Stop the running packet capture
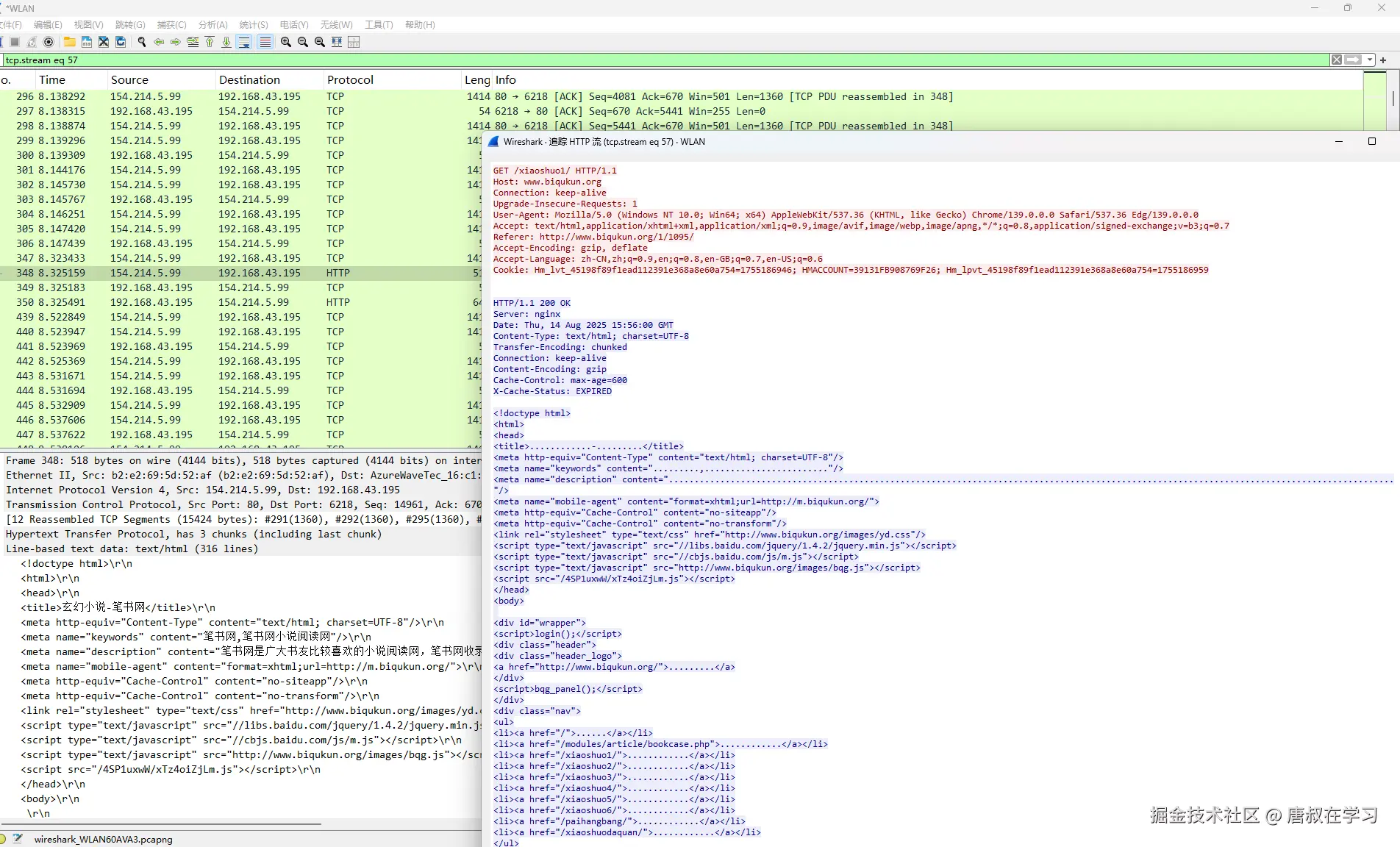1400x847 pixels. coord(15,42)
